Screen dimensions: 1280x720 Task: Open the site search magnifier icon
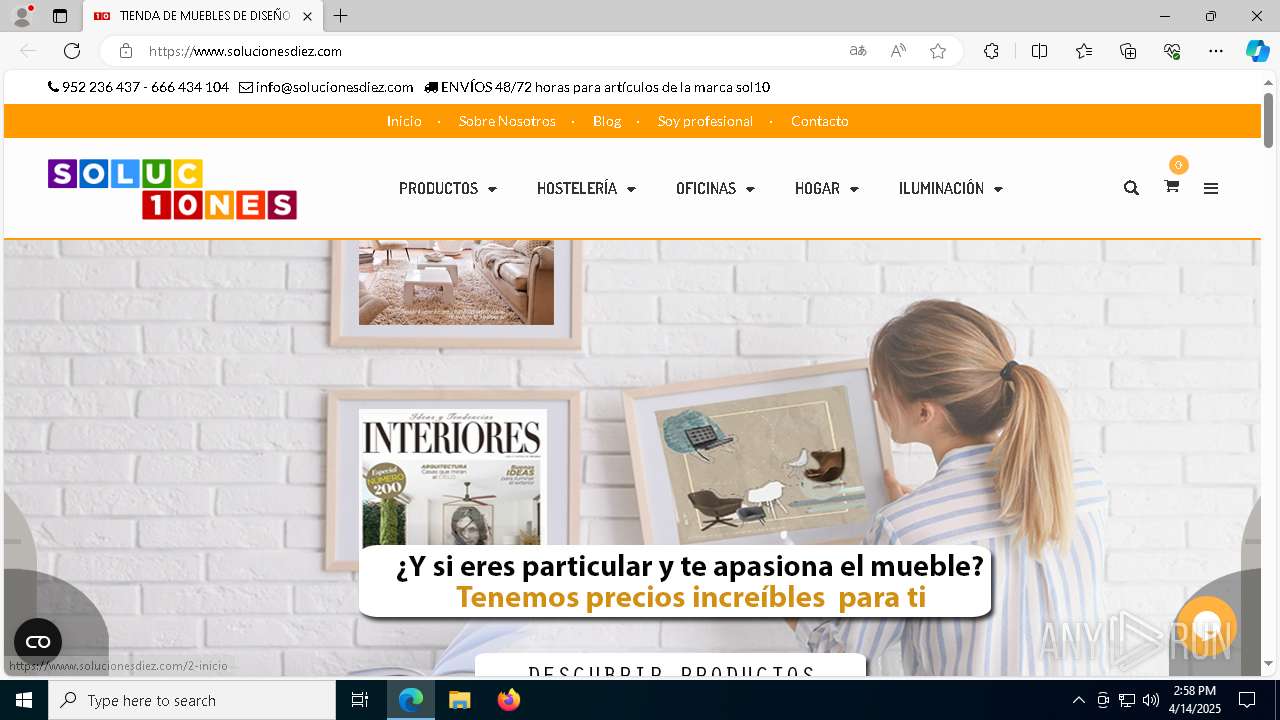tap(1131, 188)
